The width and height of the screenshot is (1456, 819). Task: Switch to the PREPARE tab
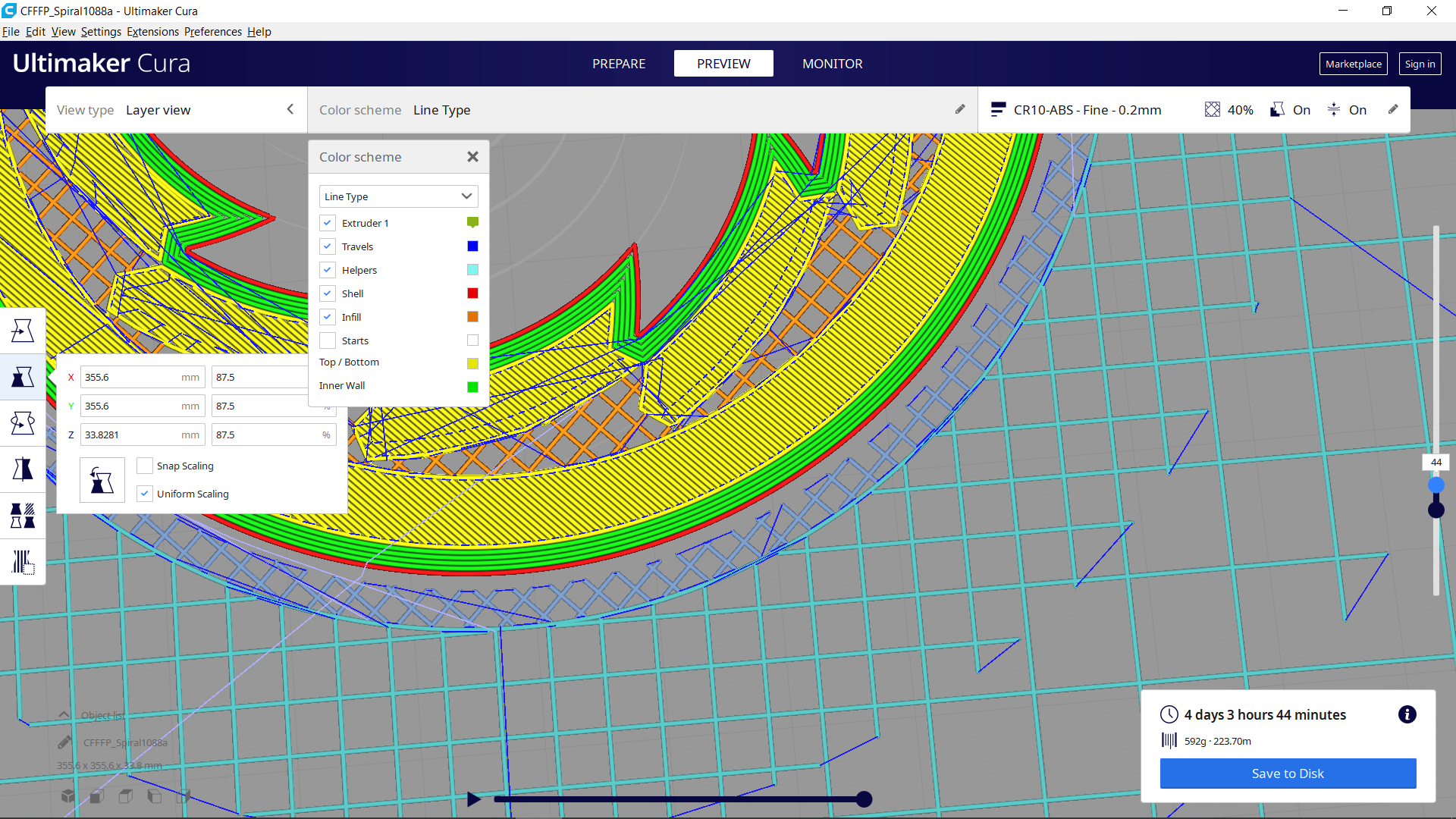coord(619,64)
